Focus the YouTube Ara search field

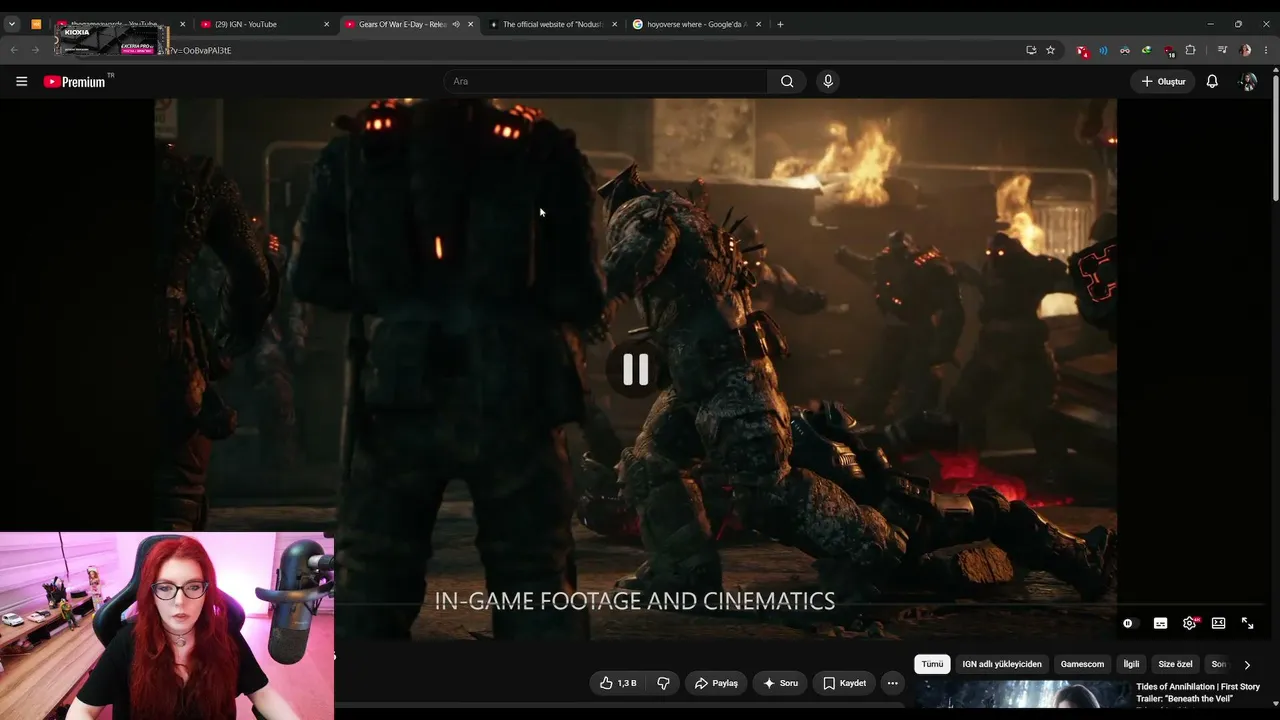(605, 82)
